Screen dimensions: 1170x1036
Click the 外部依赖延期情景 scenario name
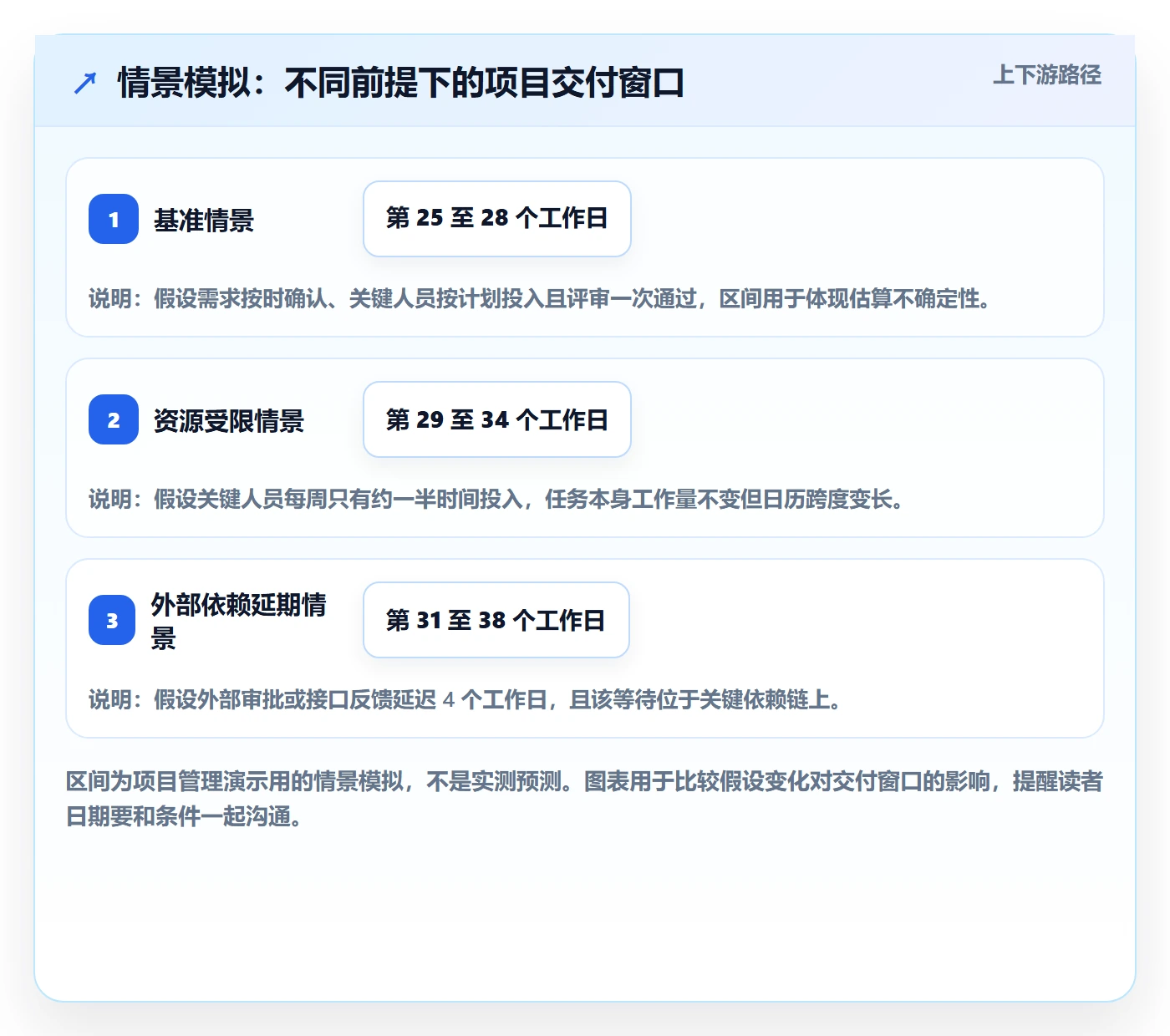pos(239,621)
